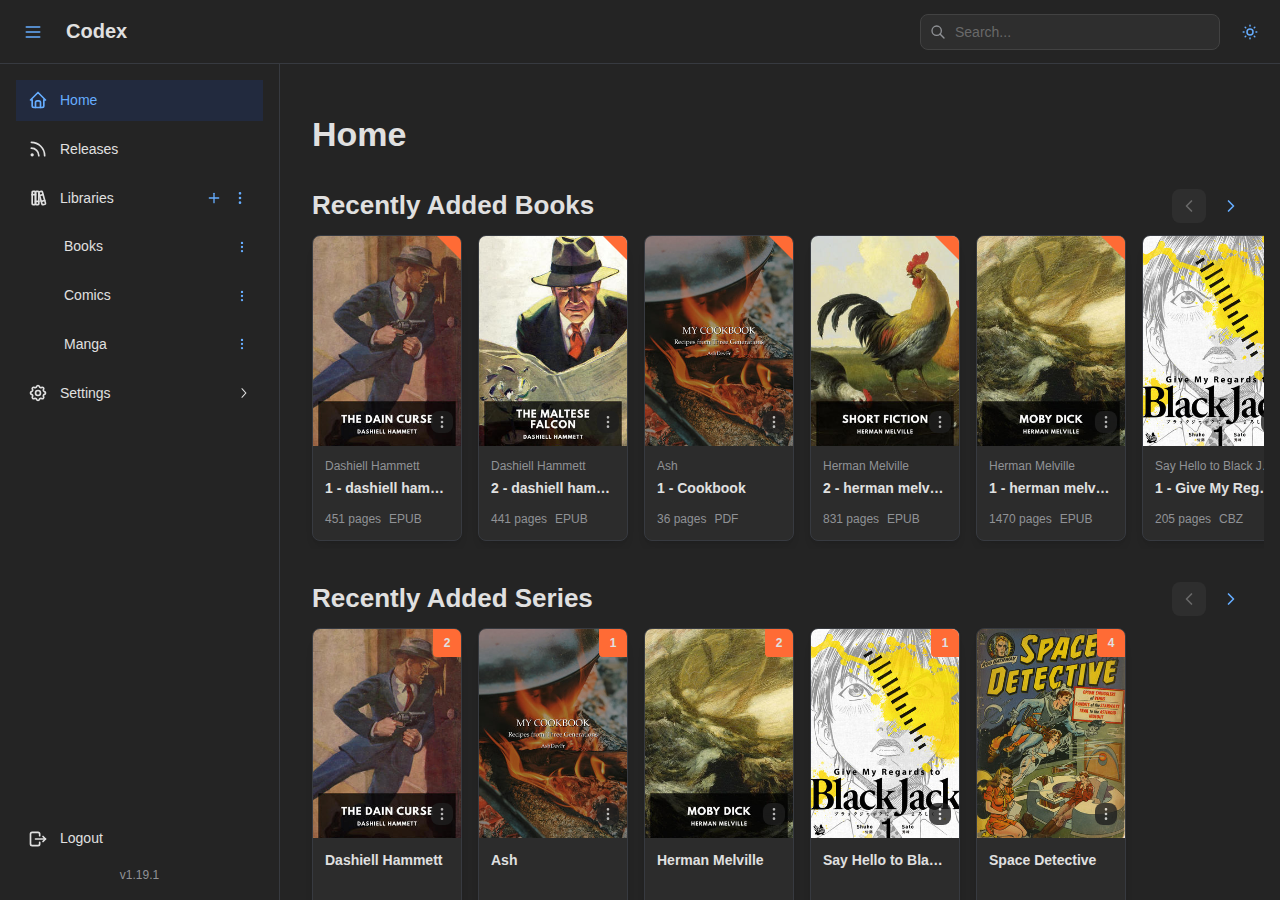The image size is (1280, 900).
Task: Open Ash series cover
Action: point(553,733)
